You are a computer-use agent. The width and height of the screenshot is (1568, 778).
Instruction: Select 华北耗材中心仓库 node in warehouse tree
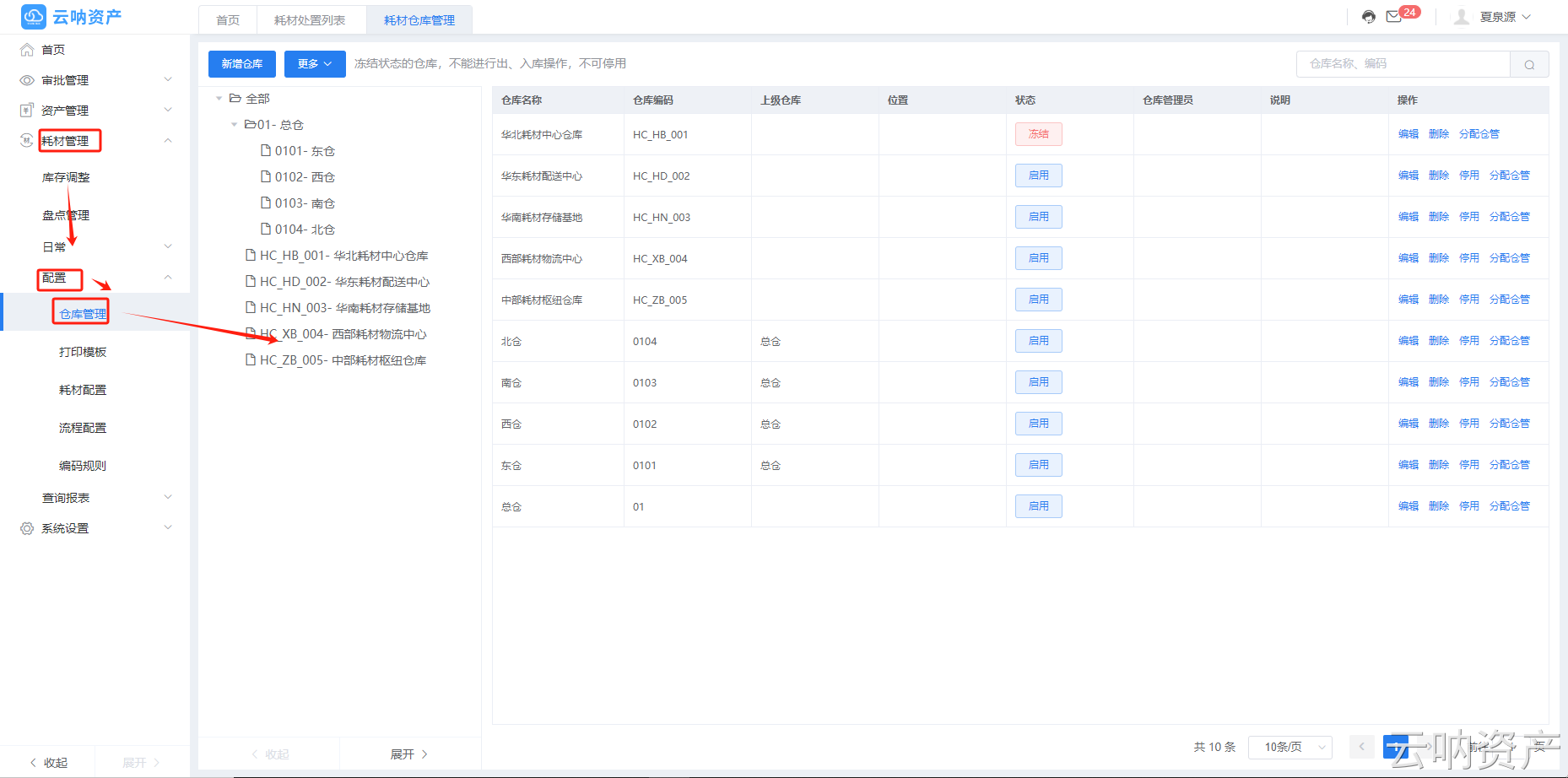pyautogui.click(x=344, y=256)
